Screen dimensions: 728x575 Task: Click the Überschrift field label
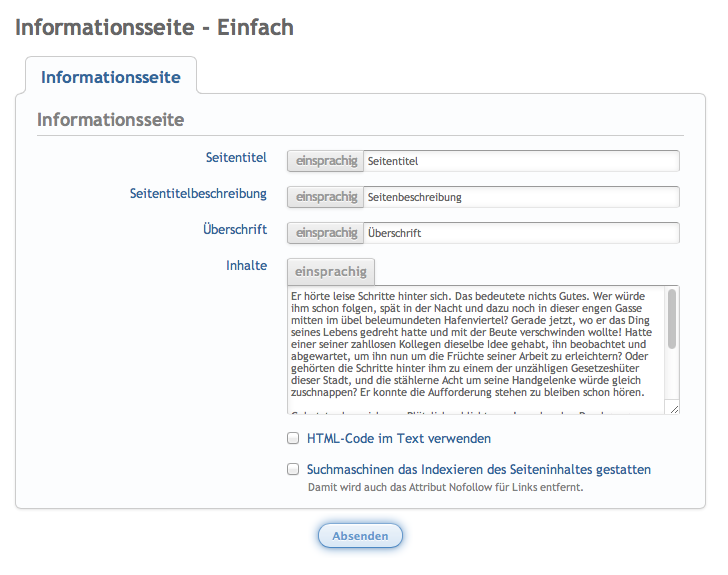pyautogui.click(x=234, y=229)
